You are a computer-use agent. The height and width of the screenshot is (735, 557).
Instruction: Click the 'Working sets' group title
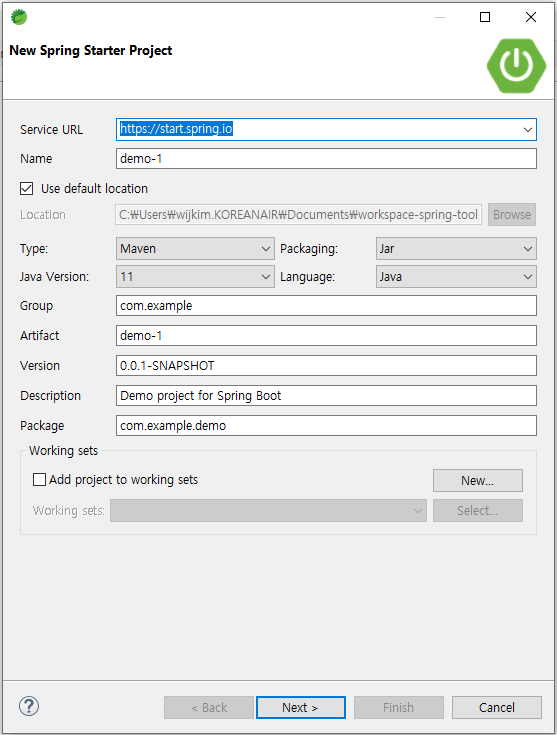pyautogui.click(x=63, y=450)
